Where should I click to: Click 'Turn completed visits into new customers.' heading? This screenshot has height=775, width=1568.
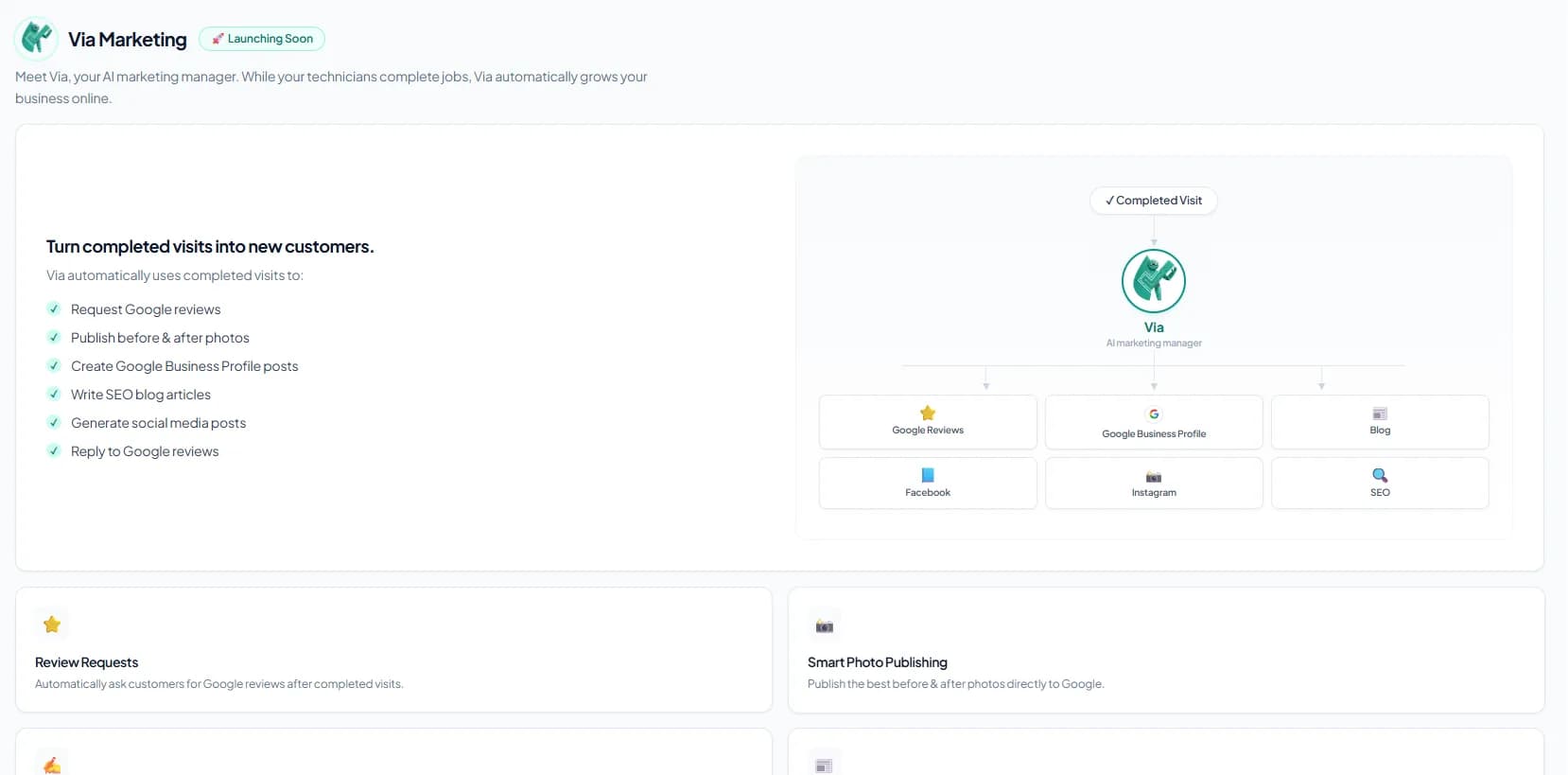tap(210, 247)
